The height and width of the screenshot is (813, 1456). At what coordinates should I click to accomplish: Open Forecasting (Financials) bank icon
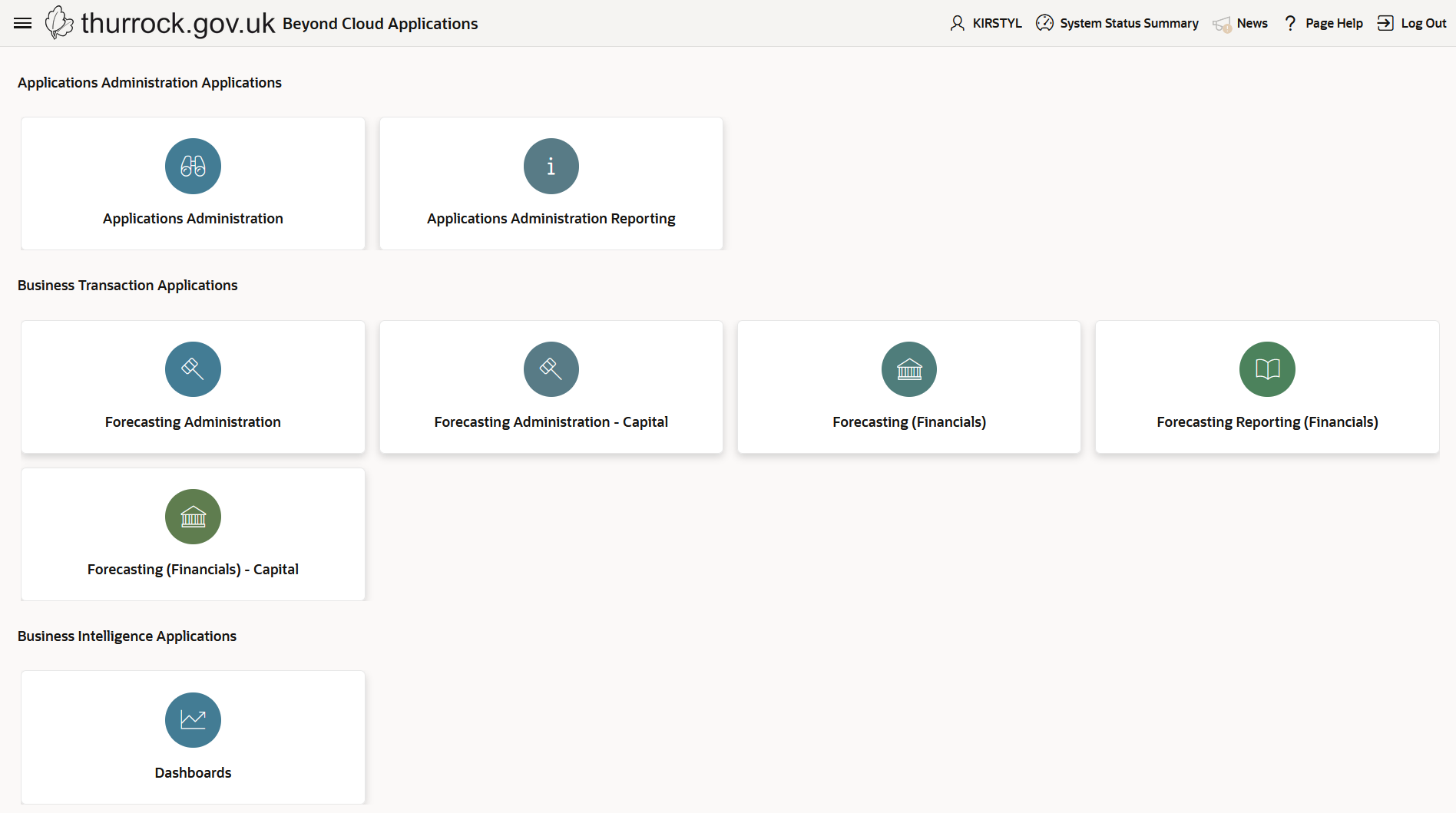[909, 369]
